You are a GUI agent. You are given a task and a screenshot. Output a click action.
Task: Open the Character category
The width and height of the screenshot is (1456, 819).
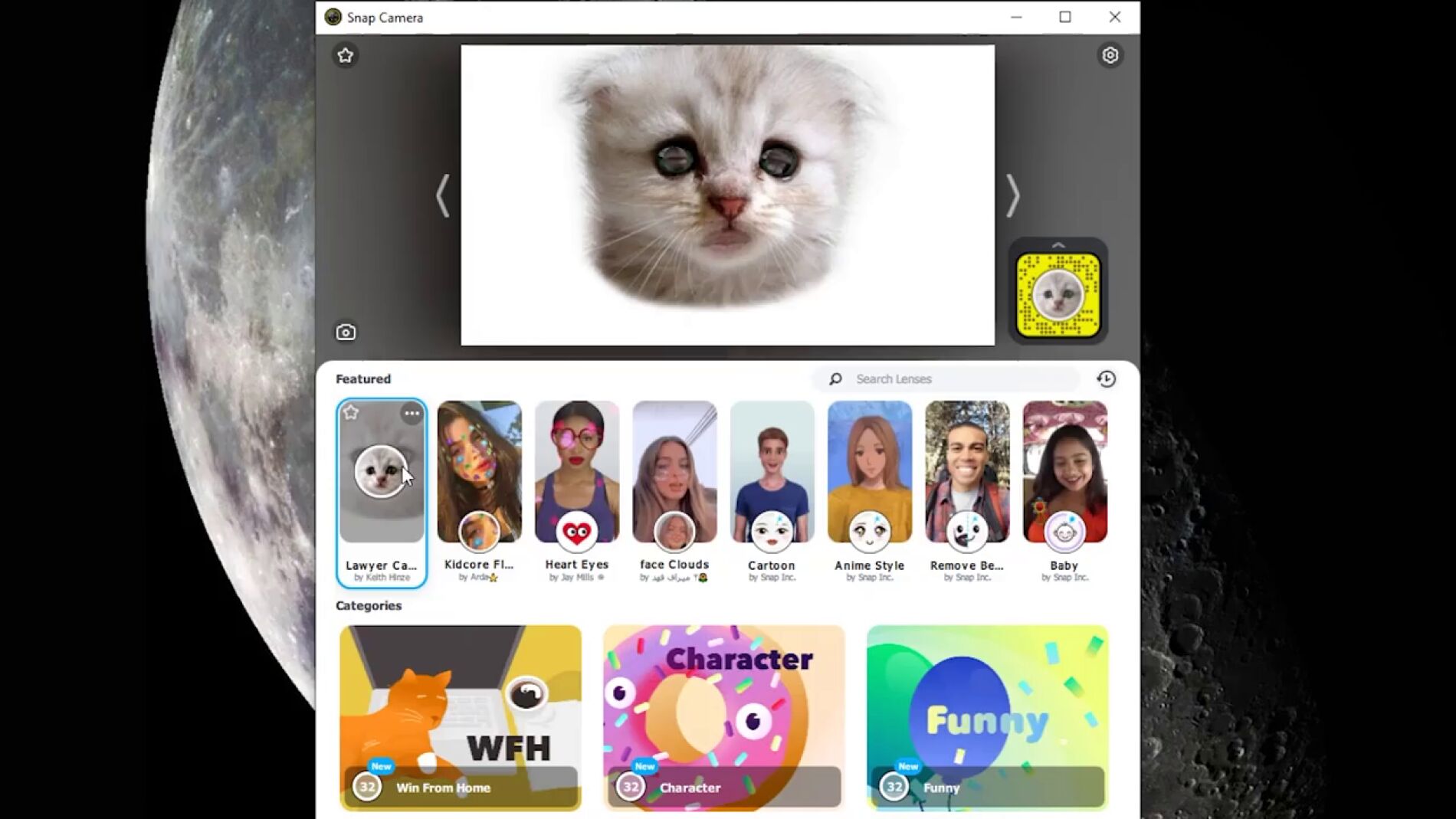pyautogui.click(x=724, y=717)
